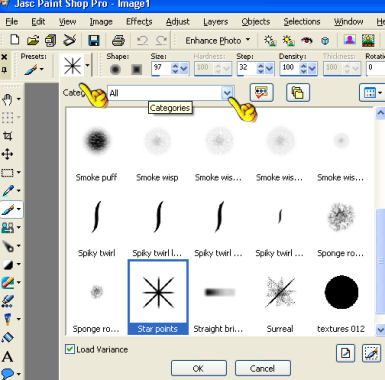Click the Browse icon in toolbar

click(50, 40)
